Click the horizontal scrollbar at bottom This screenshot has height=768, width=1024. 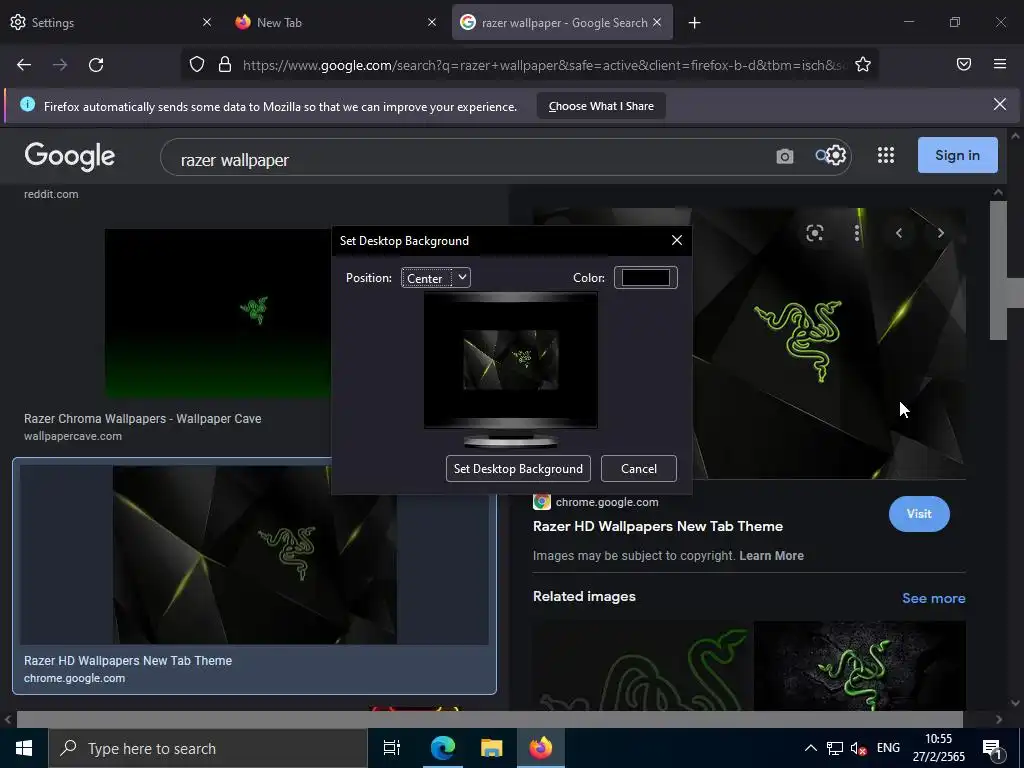489,719
